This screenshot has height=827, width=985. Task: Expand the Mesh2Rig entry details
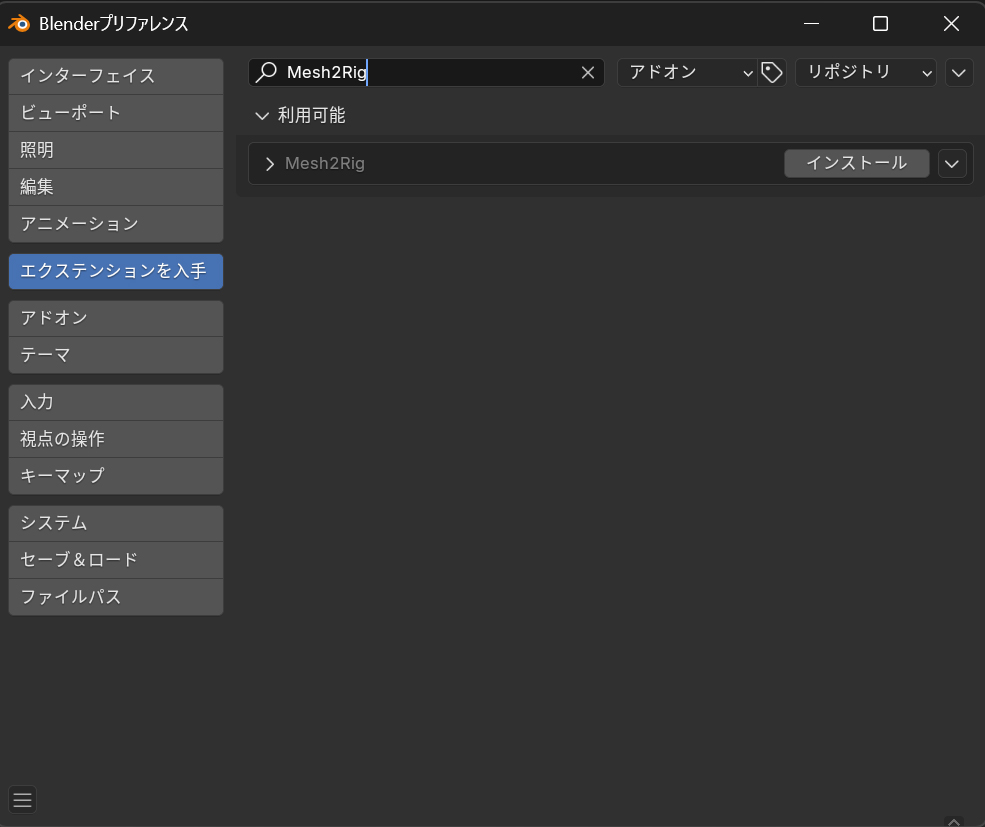click(x=269, y=164)
